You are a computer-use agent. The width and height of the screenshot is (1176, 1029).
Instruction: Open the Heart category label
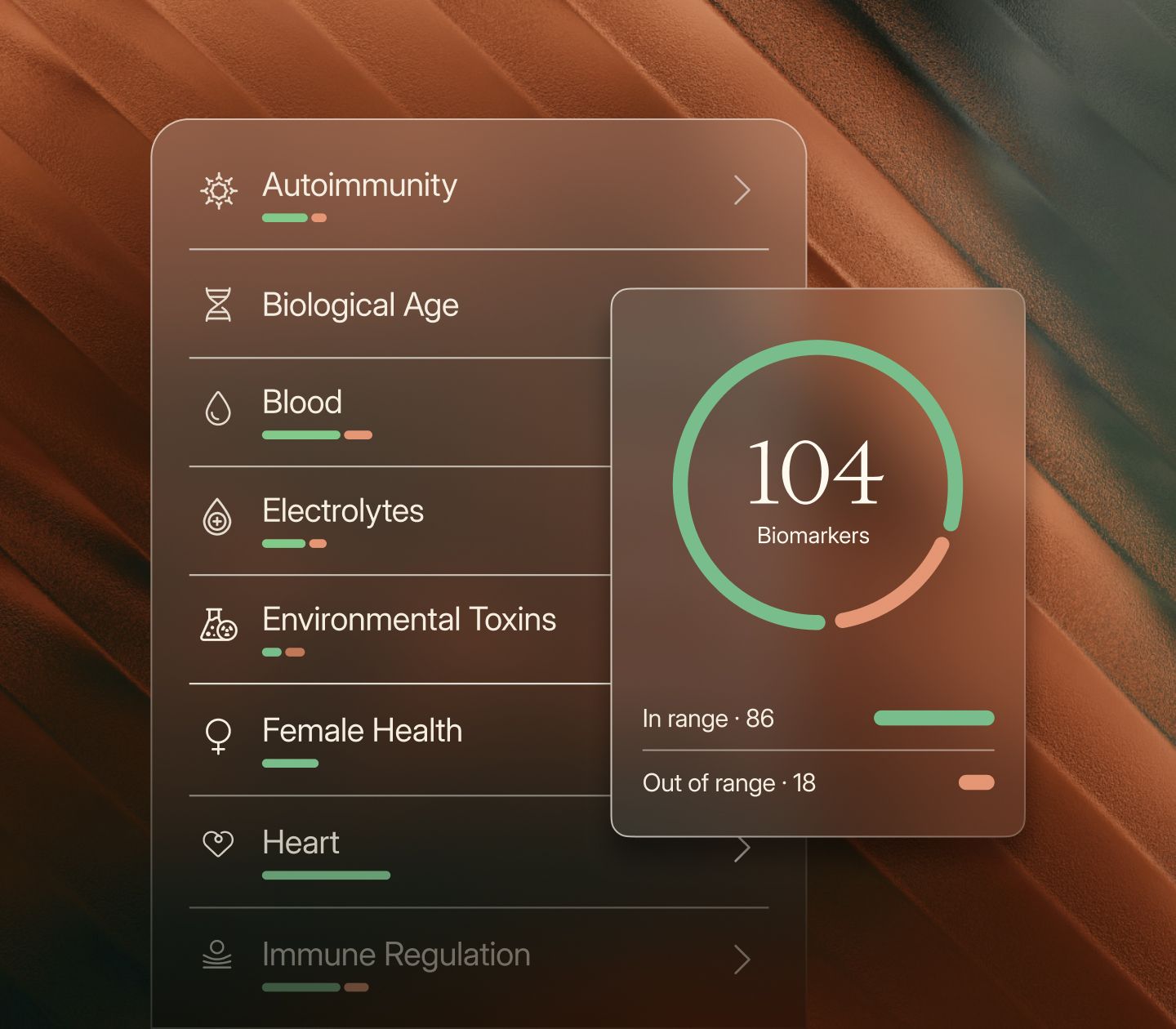[301, 842]
